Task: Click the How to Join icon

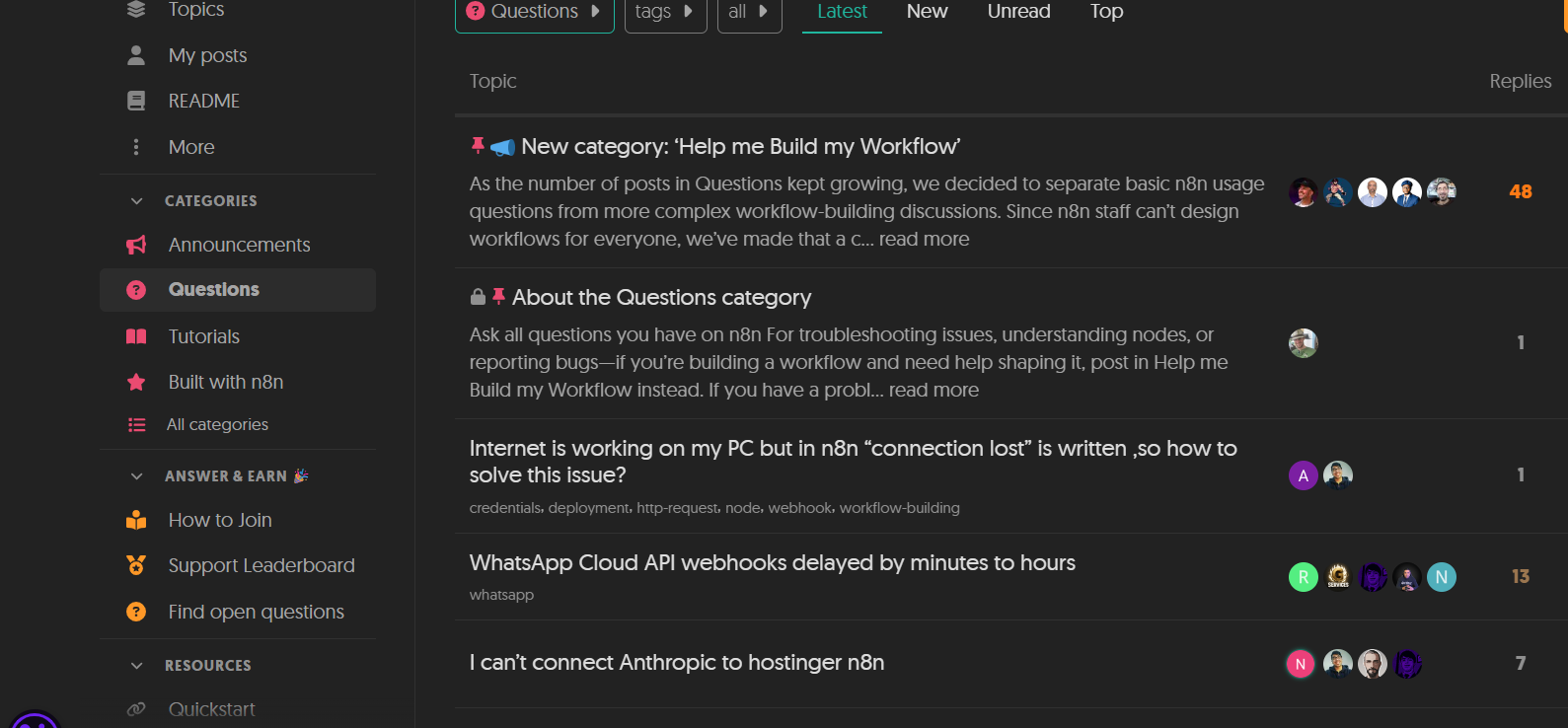Action: click(x=136, y=520)
